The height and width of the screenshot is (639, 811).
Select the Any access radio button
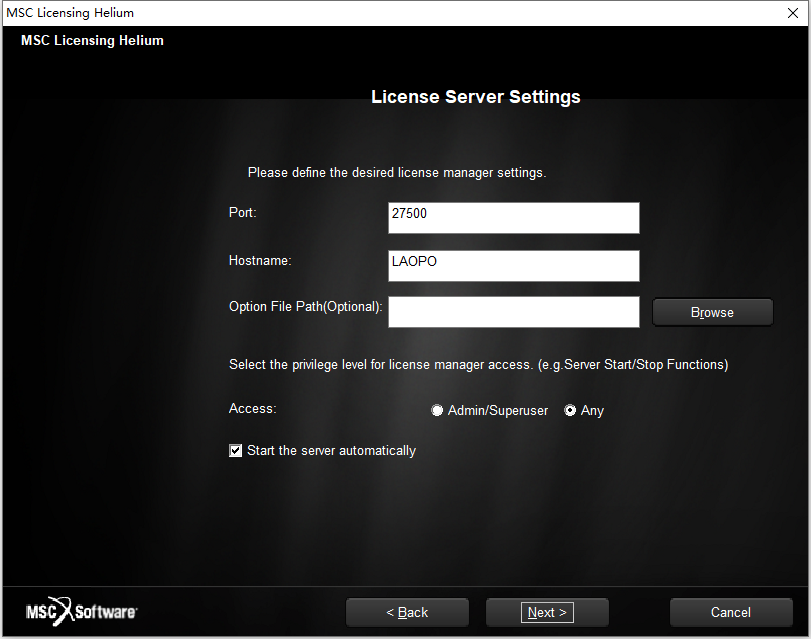click(570, 410)
